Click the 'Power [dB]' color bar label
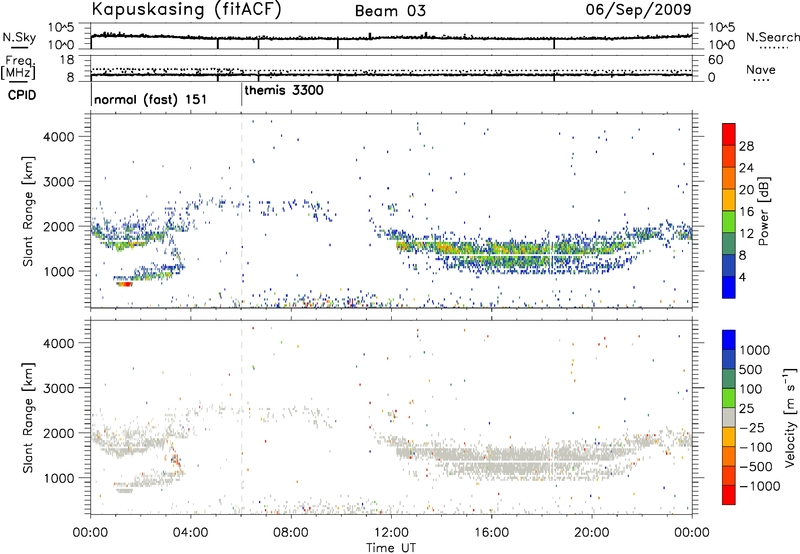This screenshot has height=554, width=800. click(763, 211)
